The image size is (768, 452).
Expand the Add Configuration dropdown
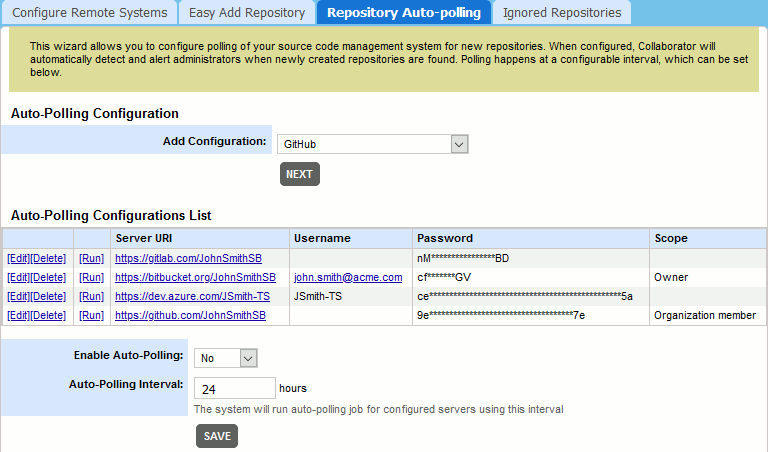369,144
